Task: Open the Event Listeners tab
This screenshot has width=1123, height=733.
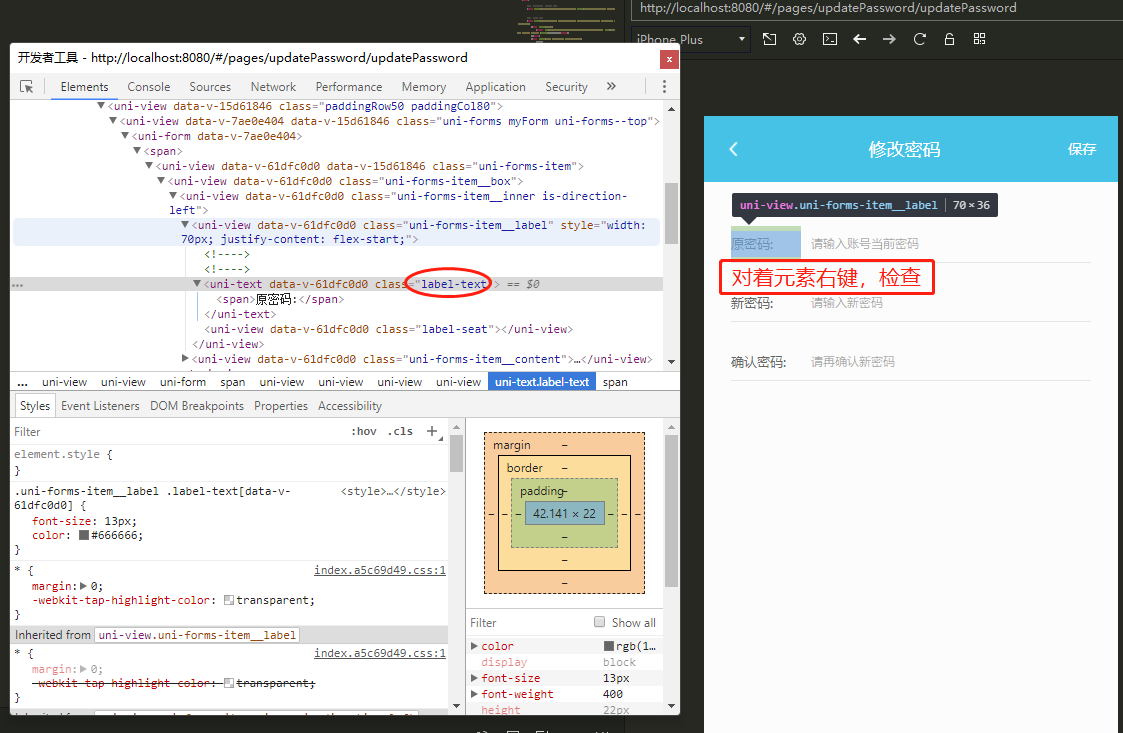Action: pos(100,406)
